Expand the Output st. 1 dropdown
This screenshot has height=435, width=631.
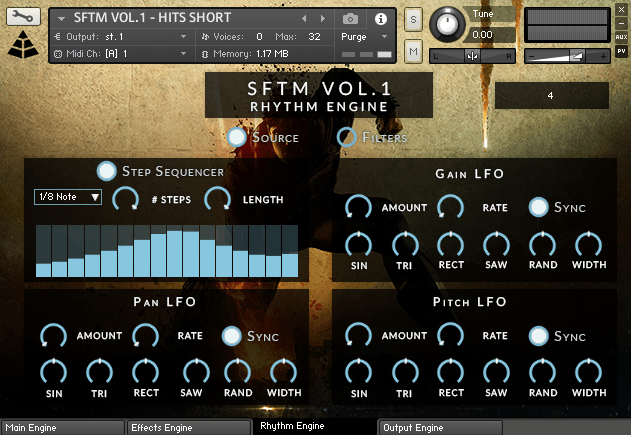120,36
